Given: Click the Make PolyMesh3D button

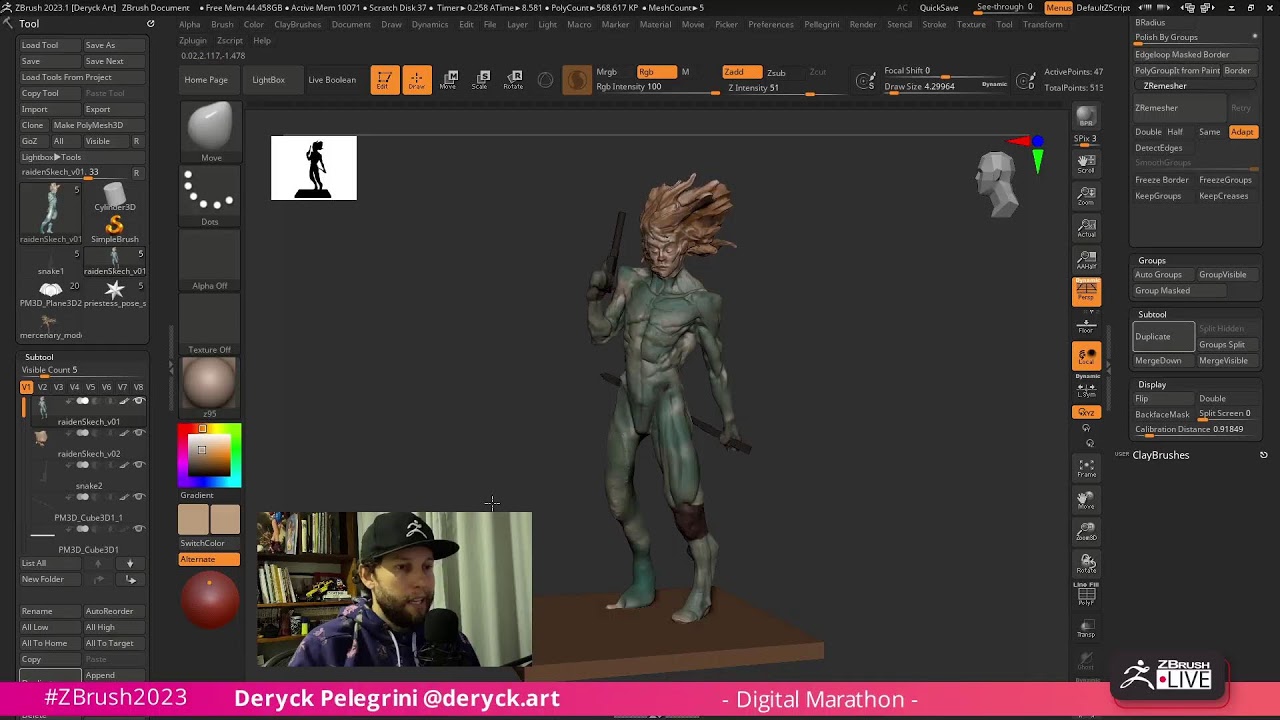Looking at the screenshot, I should (x=98, y=125).
